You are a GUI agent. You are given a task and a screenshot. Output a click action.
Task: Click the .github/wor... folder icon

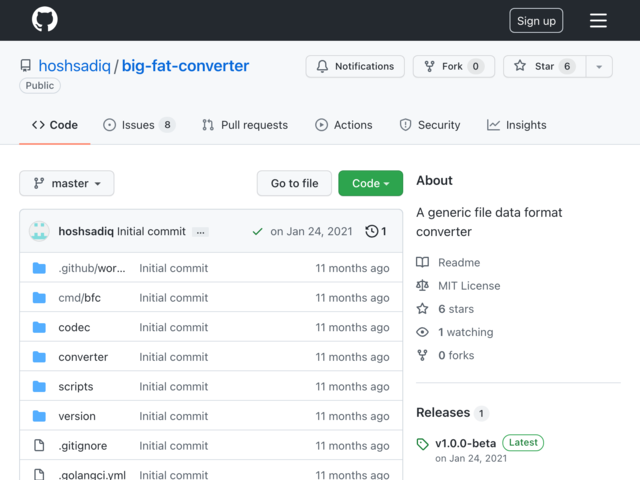(x=39, y=268)
